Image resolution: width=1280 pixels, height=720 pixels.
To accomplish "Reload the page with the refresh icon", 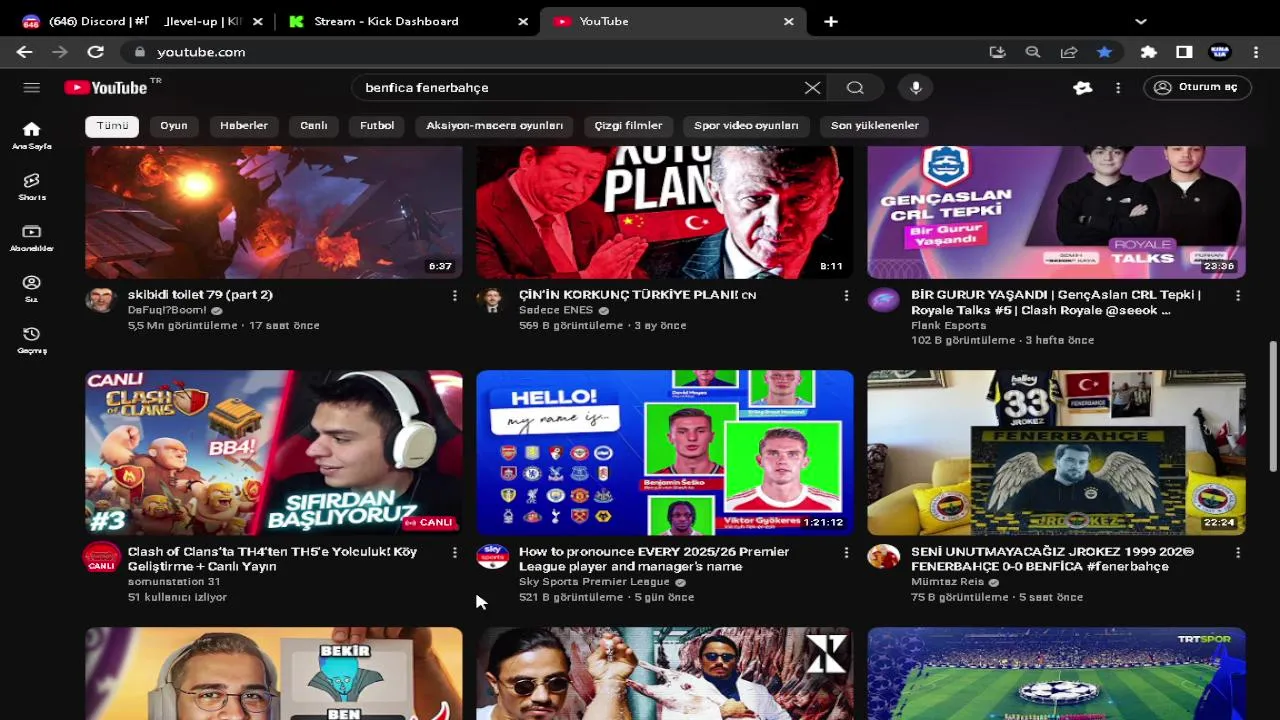I will (96, 52).
